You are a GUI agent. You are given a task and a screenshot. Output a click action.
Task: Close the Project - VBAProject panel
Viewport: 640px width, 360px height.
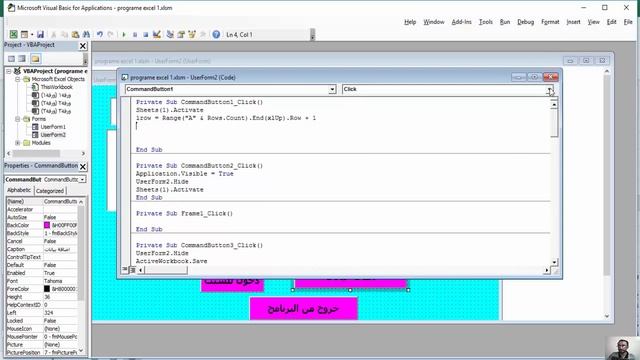[83, 46]
